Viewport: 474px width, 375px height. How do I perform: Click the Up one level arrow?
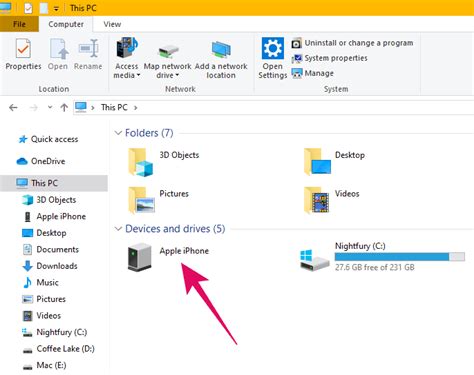(x=64, y=108)
